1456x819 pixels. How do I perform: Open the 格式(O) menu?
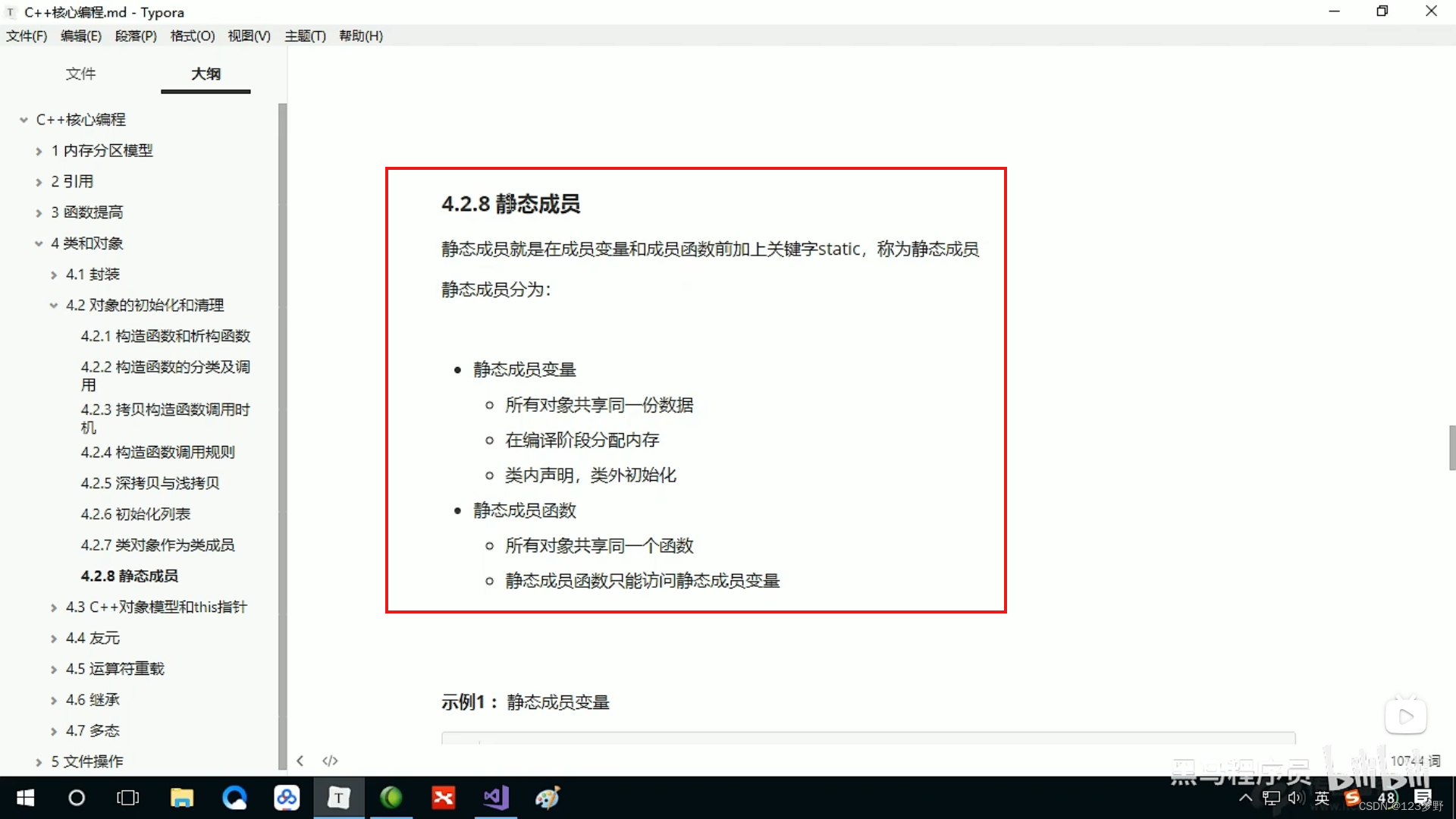pyautogui.click(x=193, y=36)
